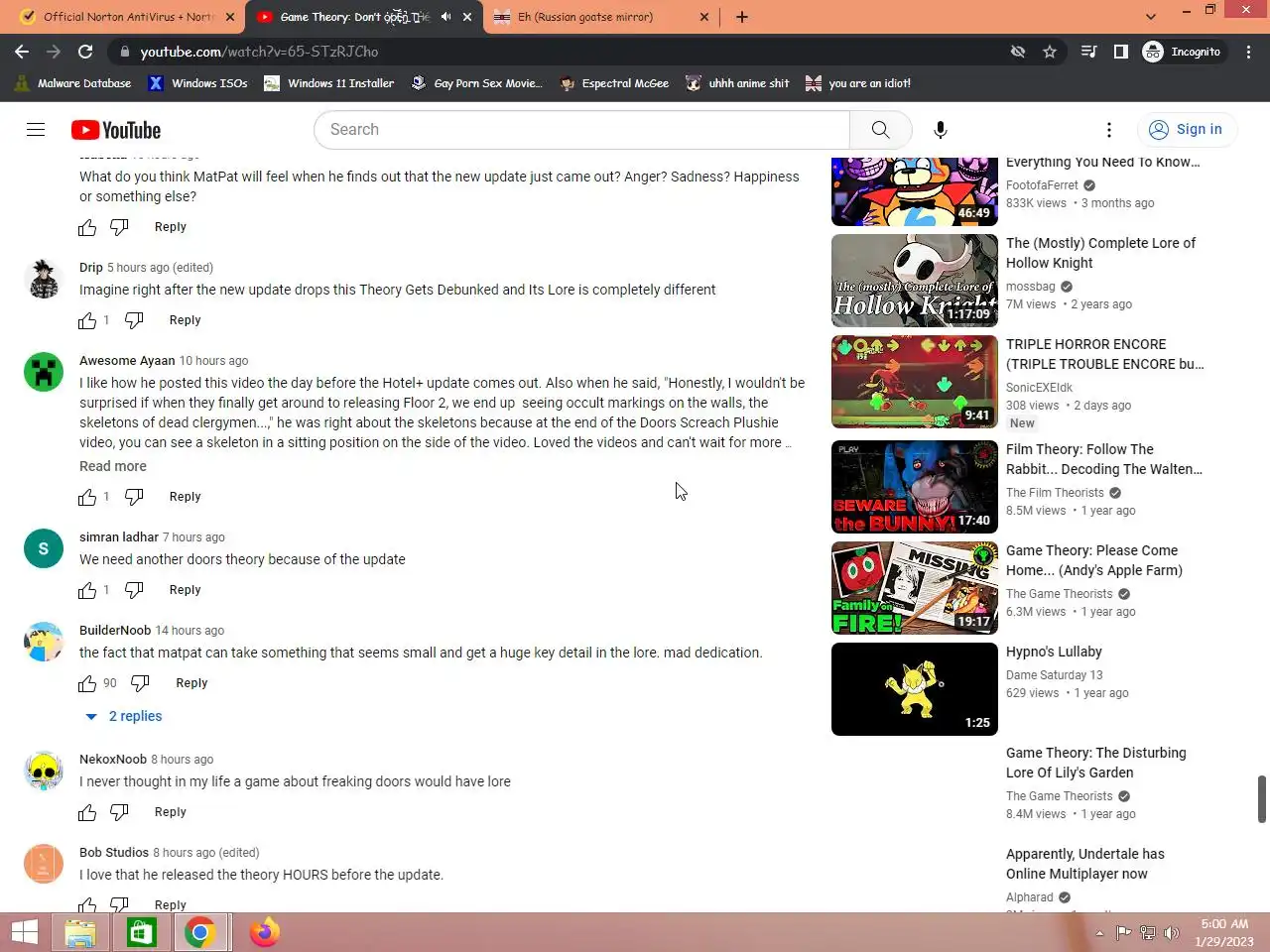Dislike Awesome Ayaan's comment
Image resolution: width=1270 pixels, height=952 pixels.
(134, 497)
